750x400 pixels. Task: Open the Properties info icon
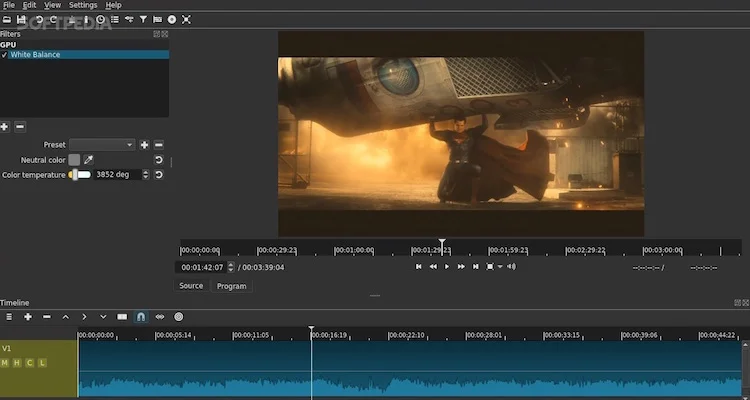pyautogui.click(x=86, y=20)
